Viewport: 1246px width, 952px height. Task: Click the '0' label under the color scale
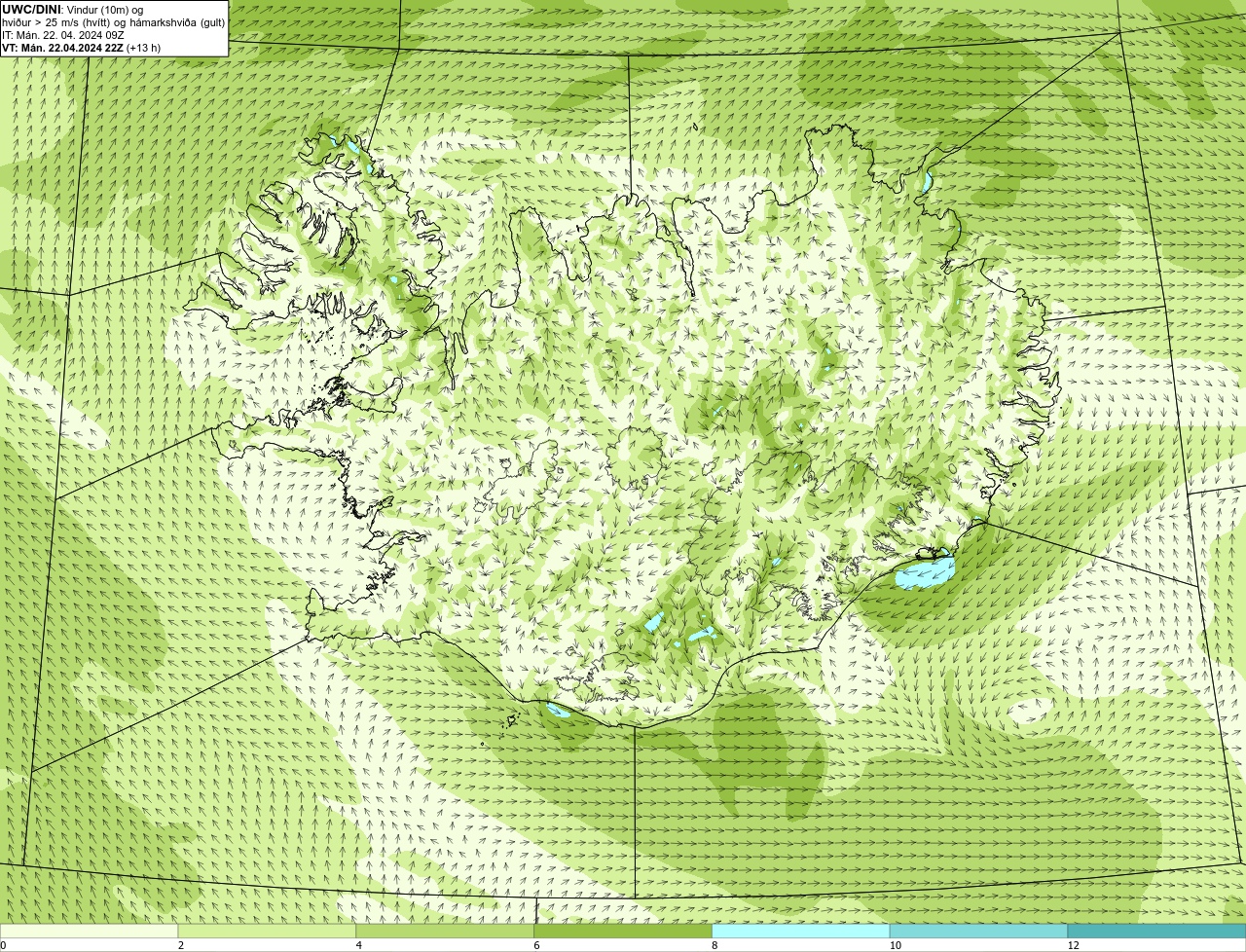point(3,945)
